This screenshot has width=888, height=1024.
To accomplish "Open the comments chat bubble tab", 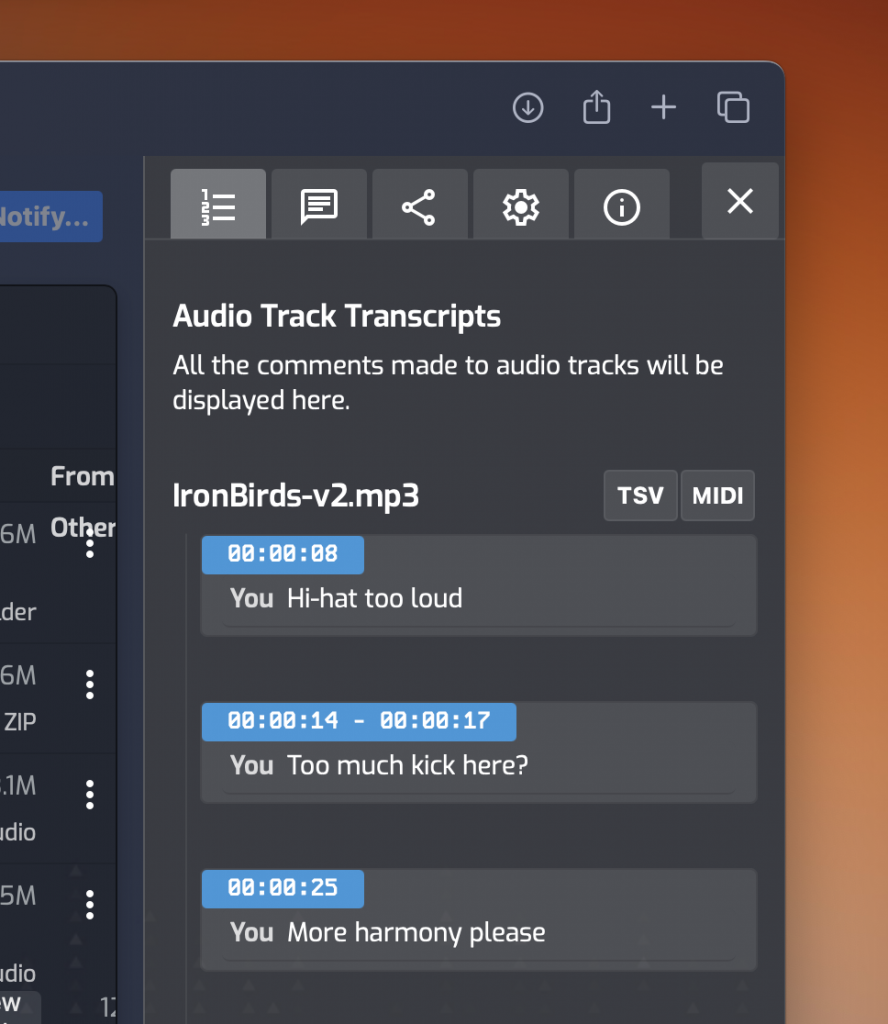I will (x=319, y=205).
